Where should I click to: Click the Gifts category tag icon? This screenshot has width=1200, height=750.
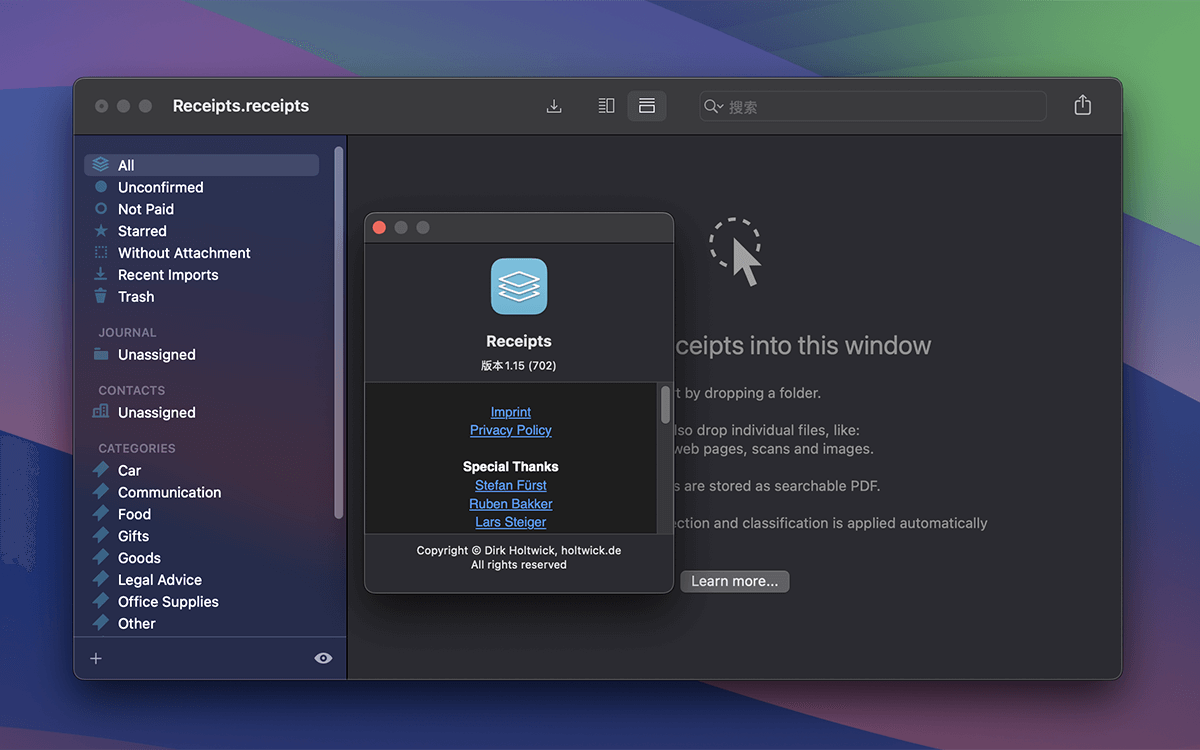pos(101,536)
